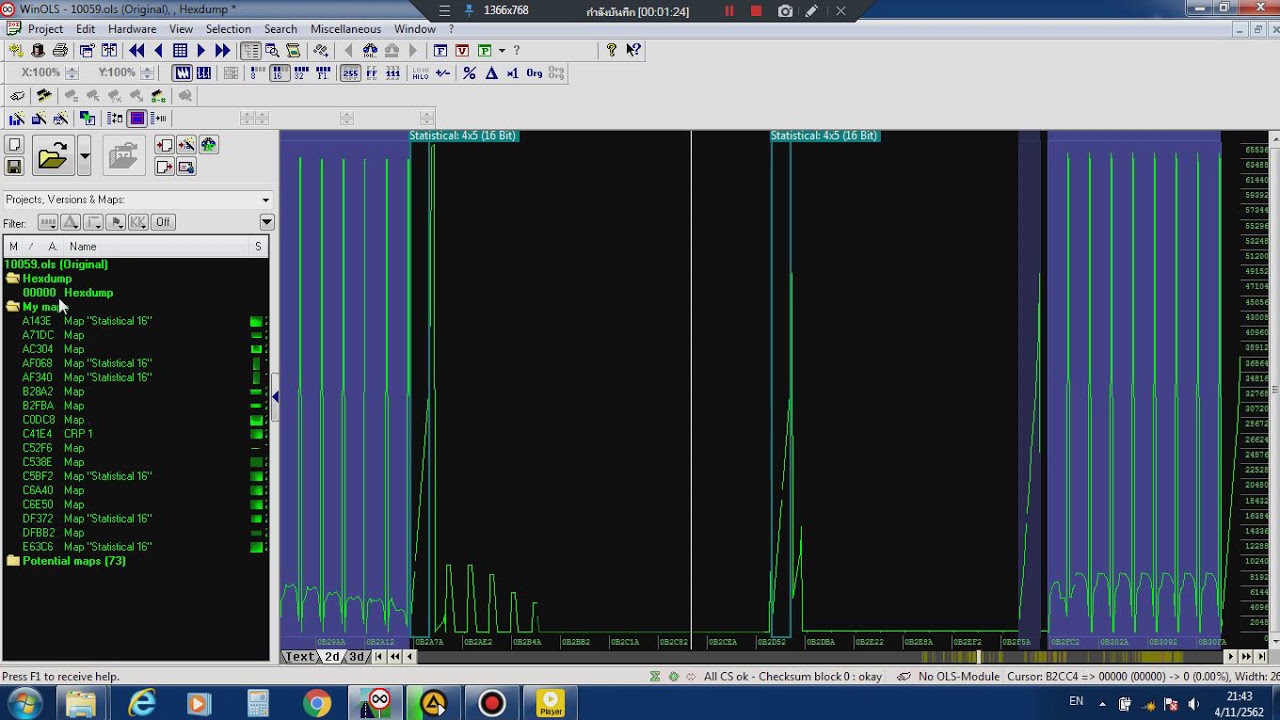Click the All CS ok checksum status
The width and height of the screenshot is (1280, 720).
(x=793, y=677)
